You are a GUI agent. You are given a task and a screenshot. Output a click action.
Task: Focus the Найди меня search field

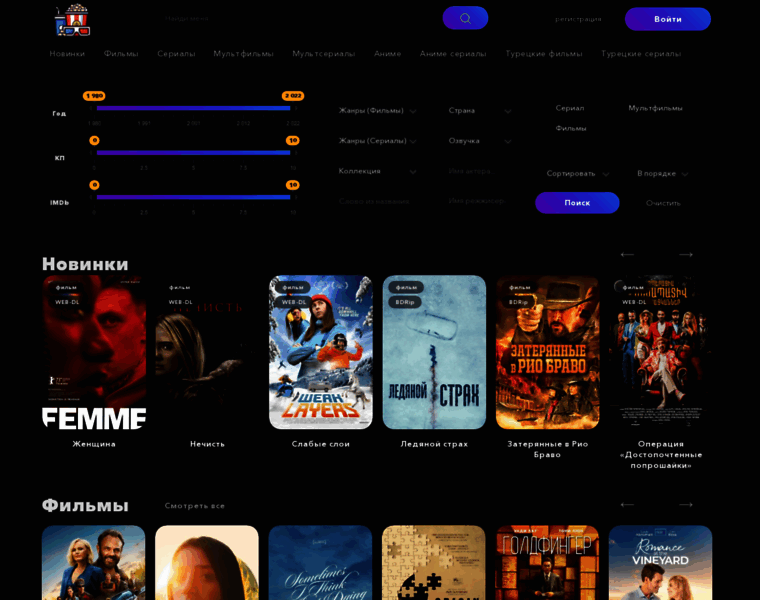click(x=296, y=18)
